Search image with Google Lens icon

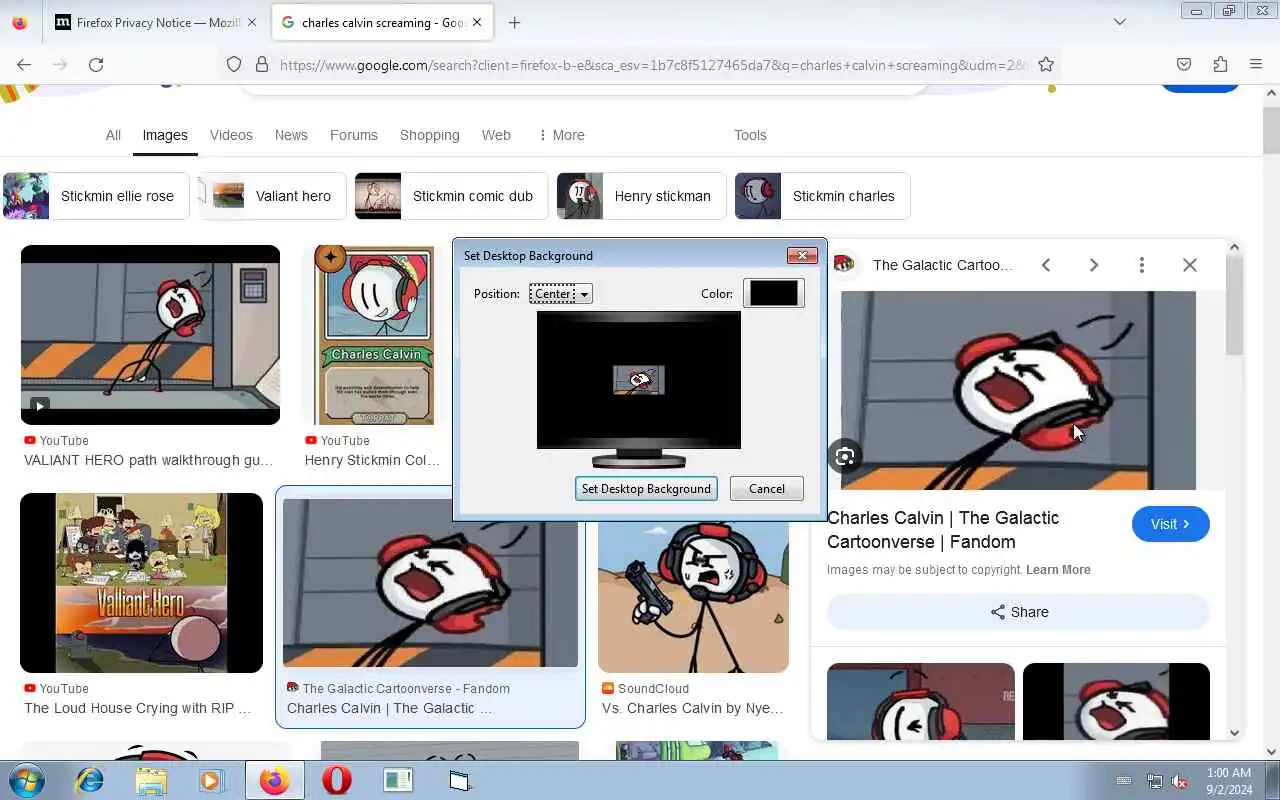[845, 457]
